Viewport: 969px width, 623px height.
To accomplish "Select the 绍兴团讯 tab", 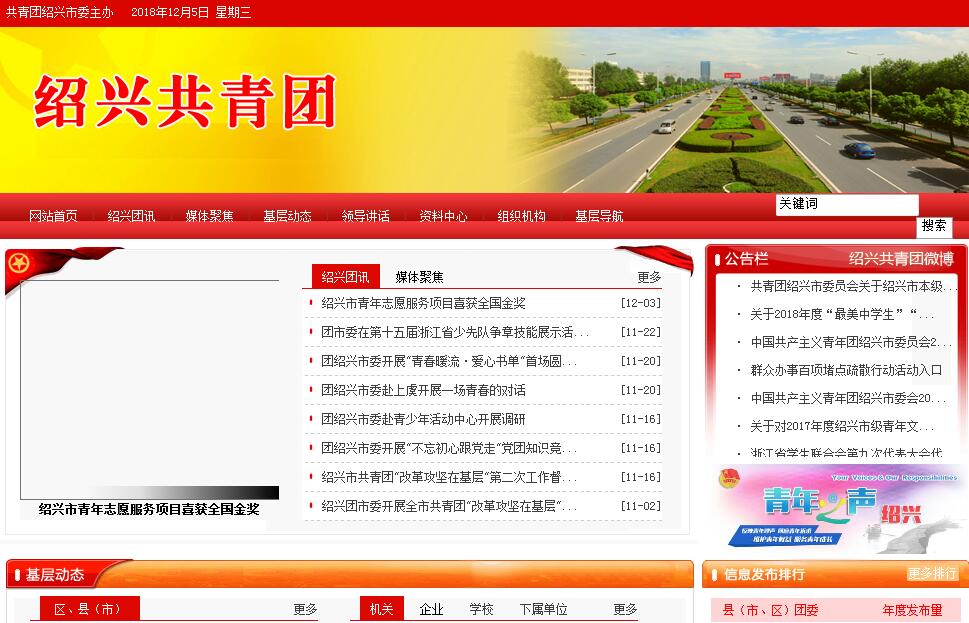I will [x=345, y=277].
